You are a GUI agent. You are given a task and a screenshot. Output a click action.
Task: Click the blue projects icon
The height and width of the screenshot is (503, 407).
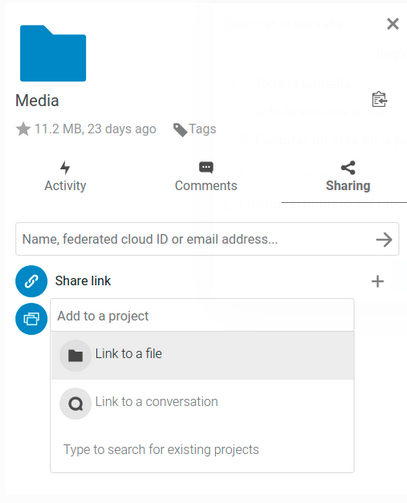pyautogui.click(x=31, y=319)
